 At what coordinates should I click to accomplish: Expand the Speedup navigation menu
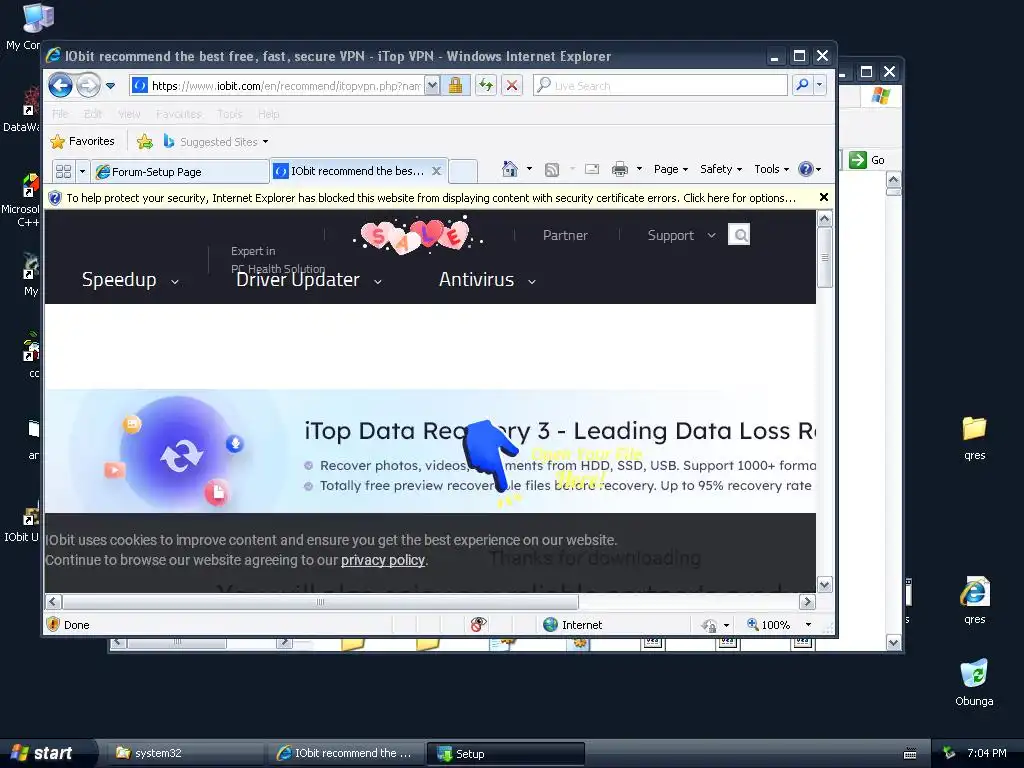(129, 280)
